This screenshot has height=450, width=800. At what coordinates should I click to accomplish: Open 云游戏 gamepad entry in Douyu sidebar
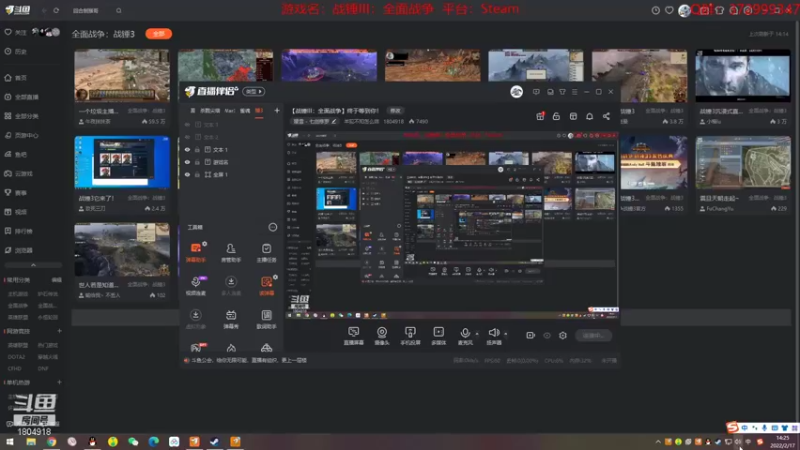pyautogui.click(x=18, y=173)
